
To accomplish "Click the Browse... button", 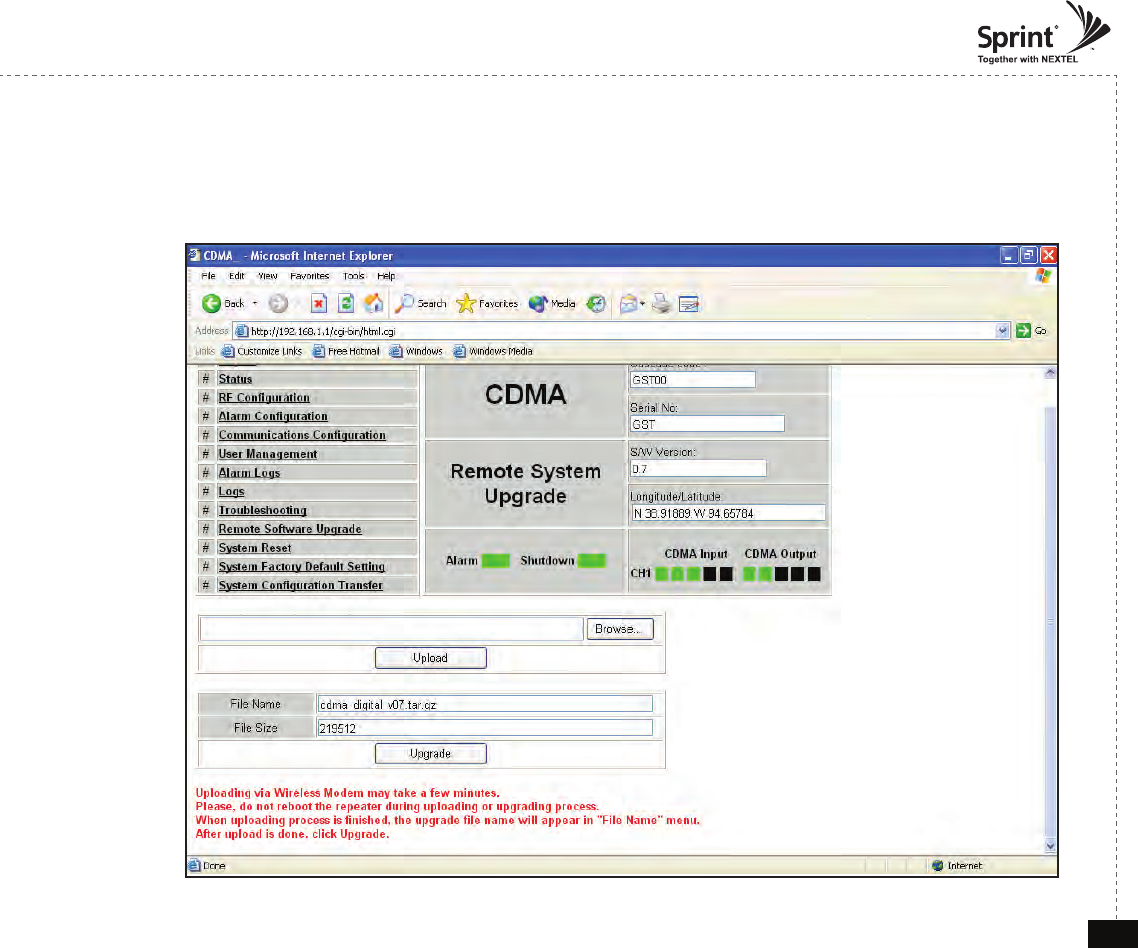I will click(620, 629).
